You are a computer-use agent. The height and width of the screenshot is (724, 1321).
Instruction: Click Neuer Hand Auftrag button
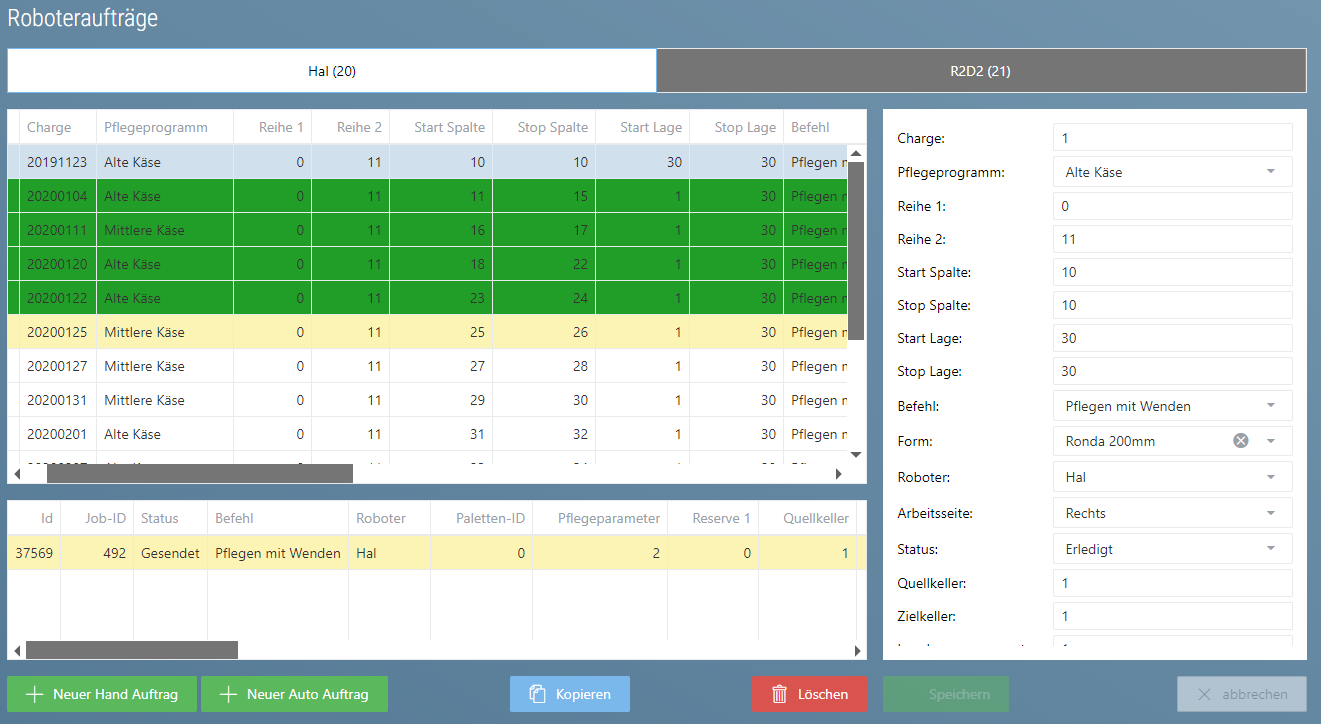(x=103, y=694)
